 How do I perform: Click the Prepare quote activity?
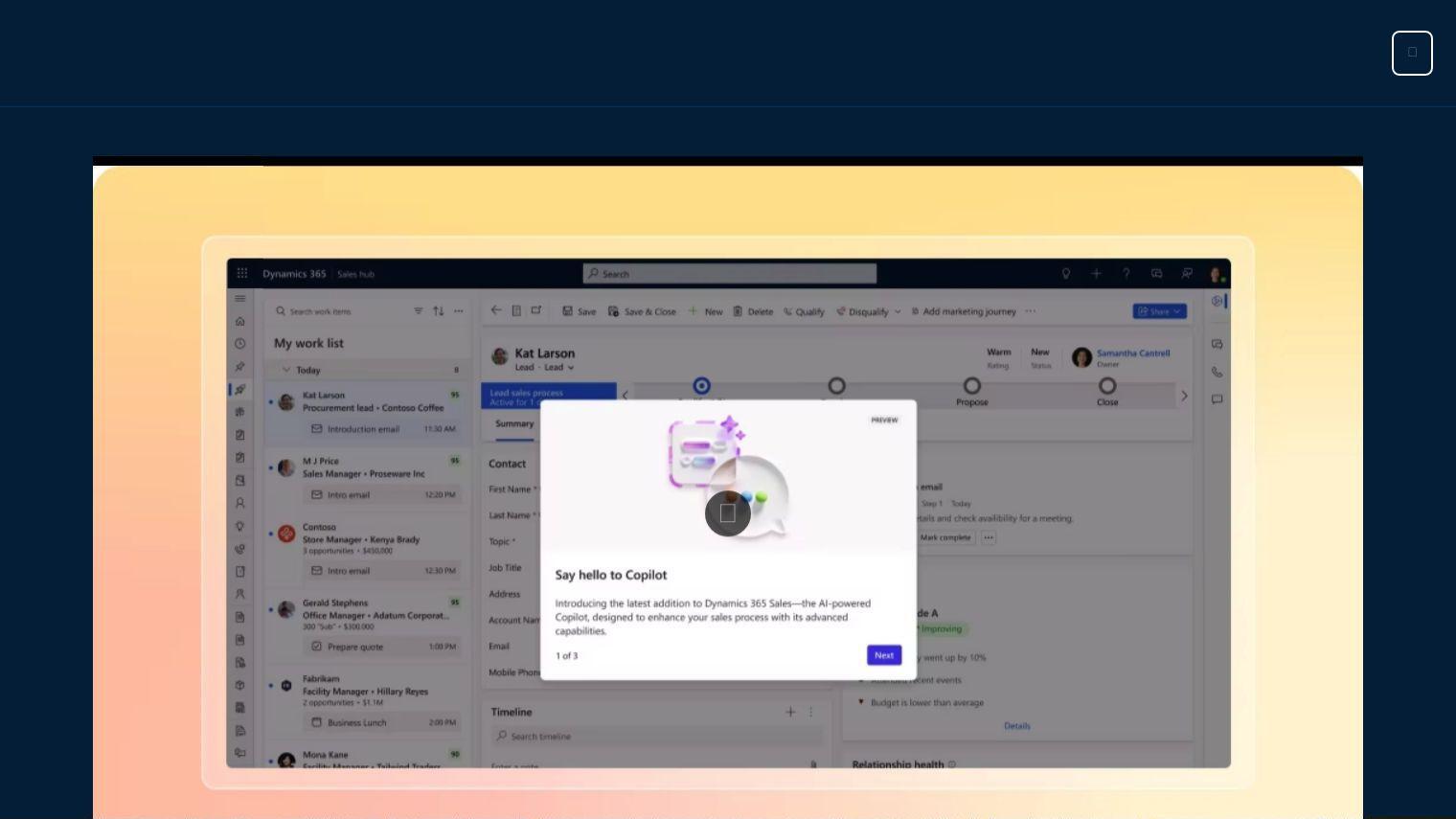coord(382,647)
